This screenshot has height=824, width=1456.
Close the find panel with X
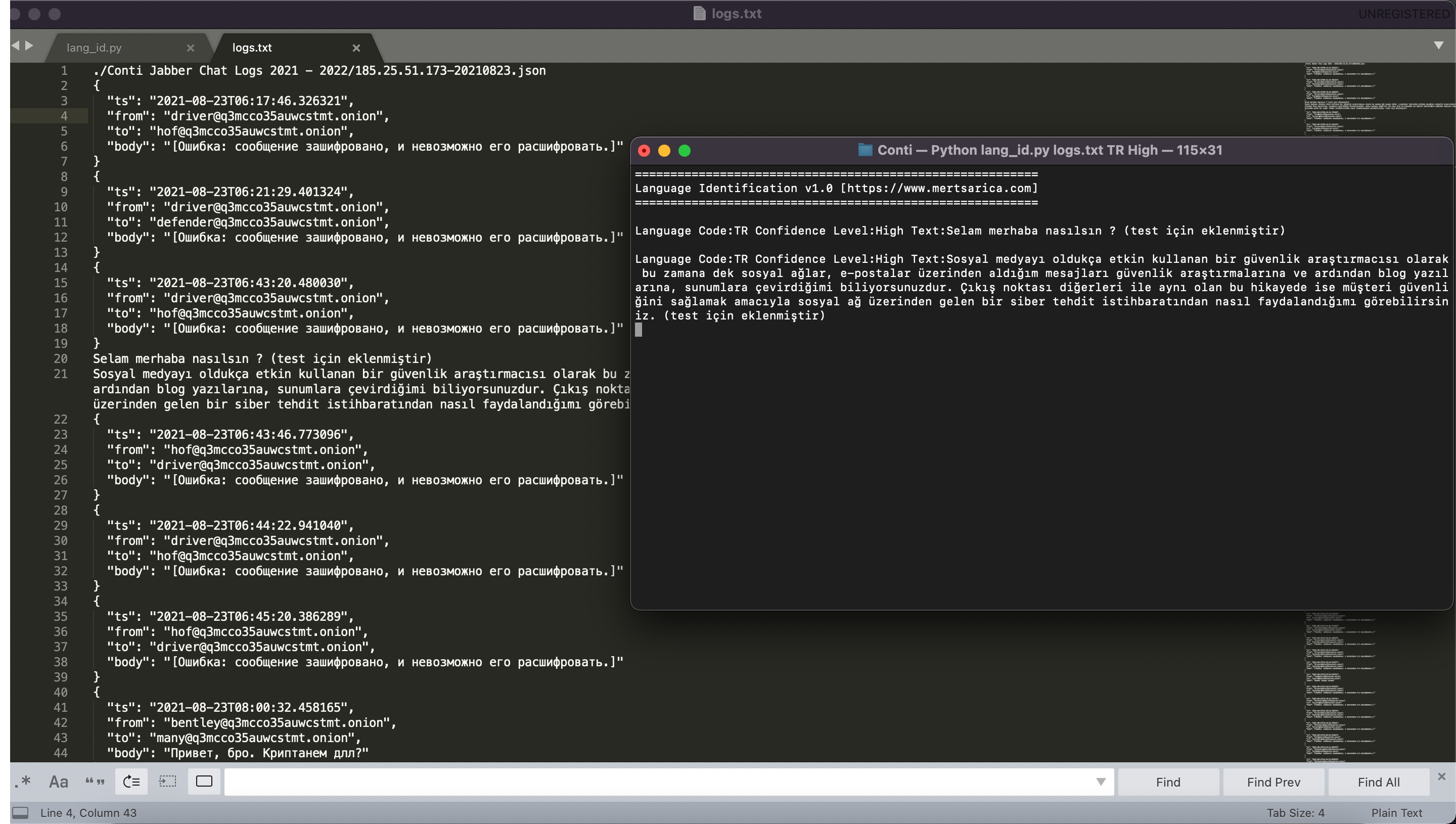1441,776
